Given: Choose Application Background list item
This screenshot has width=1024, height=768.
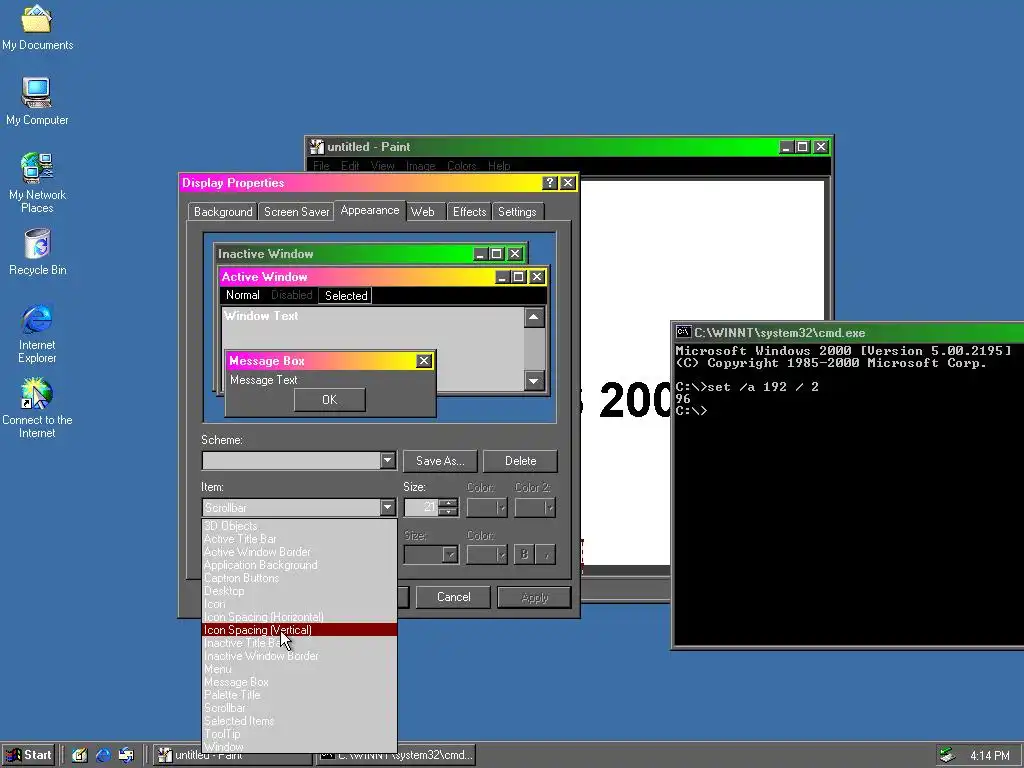Looking at the screenshot, I should click(x=300, y=565).
